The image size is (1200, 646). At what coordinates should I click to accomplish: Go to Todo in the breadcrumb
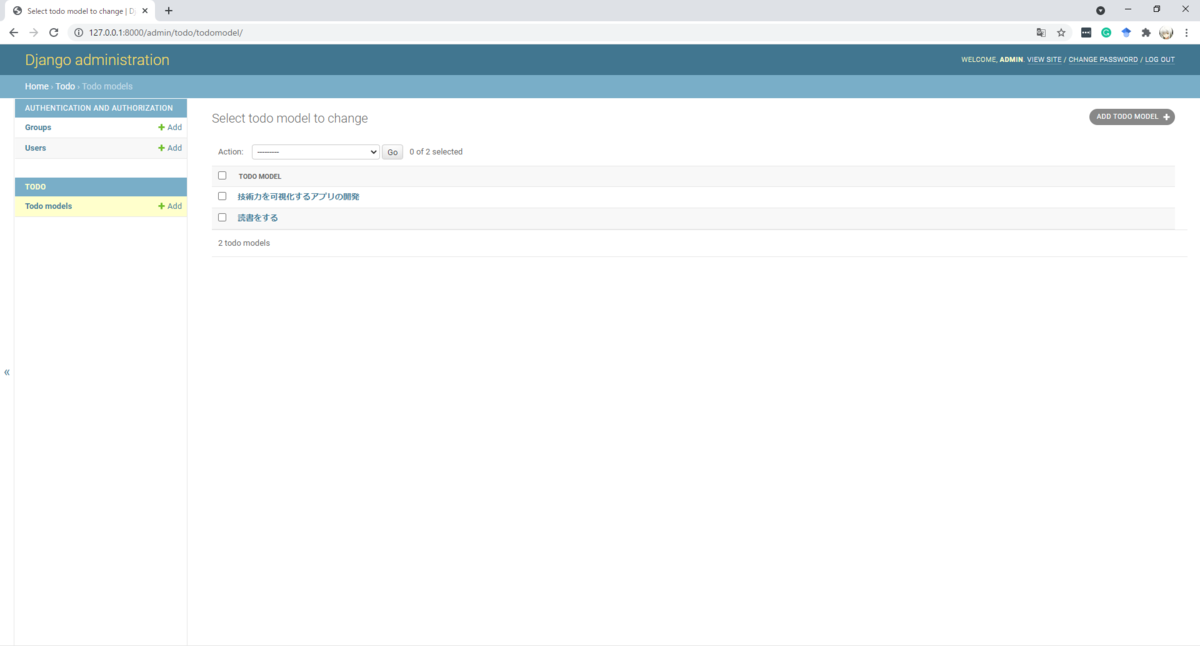pos(65,86)
